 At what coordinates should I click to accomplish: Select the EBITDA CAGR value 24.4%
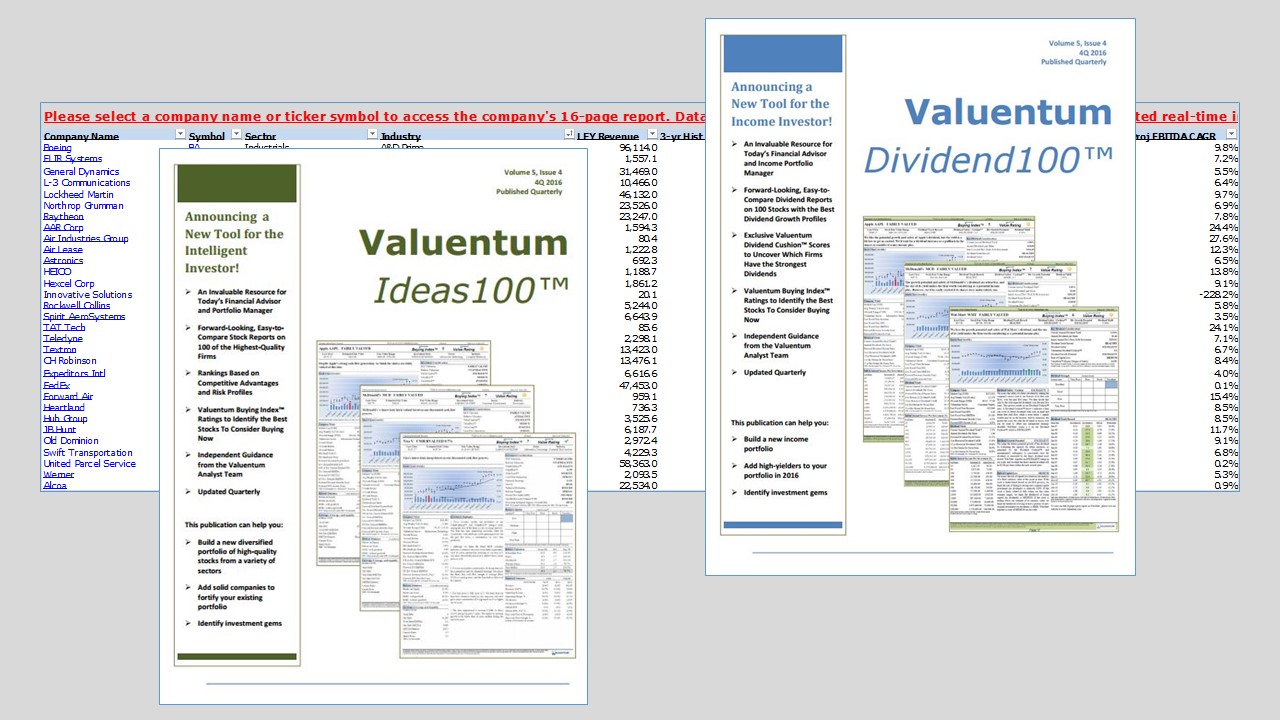(x=1224, y=227)
